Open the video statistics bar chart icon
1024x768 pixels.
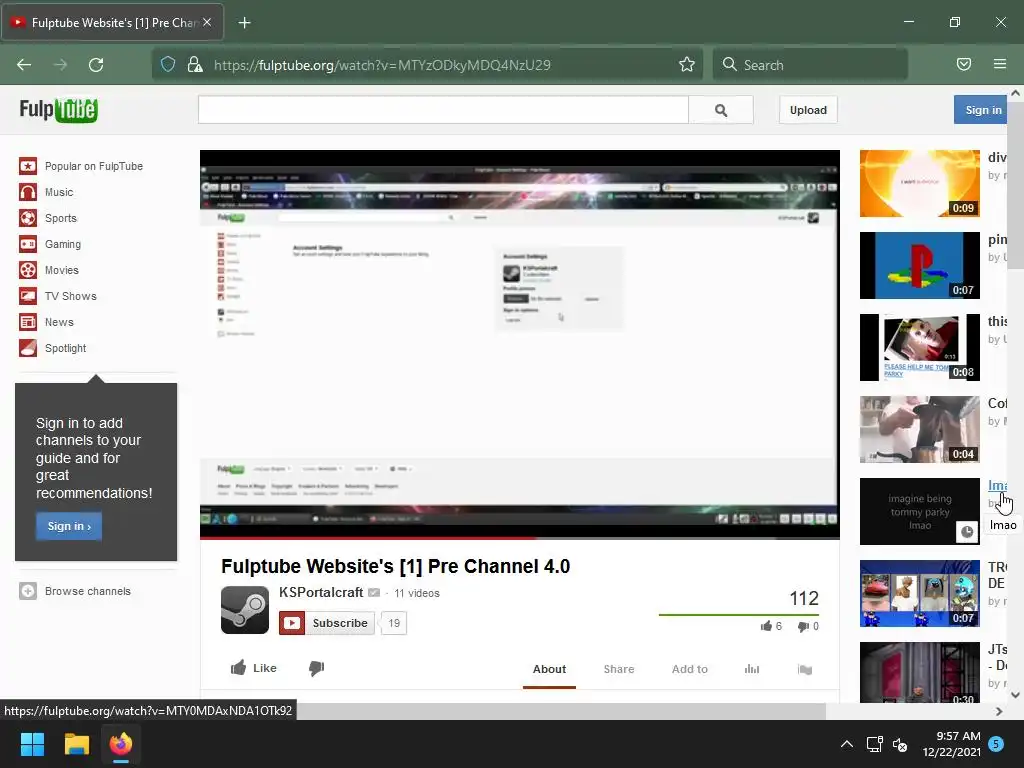[752, 669]
